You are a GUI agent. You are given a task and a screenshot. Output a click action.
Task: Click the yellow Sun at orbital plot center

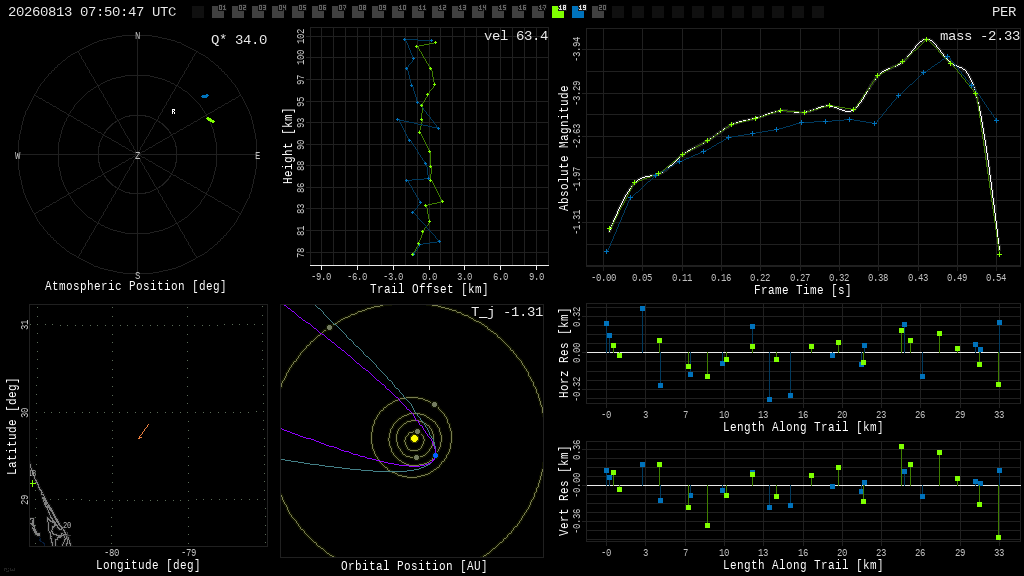414,439
